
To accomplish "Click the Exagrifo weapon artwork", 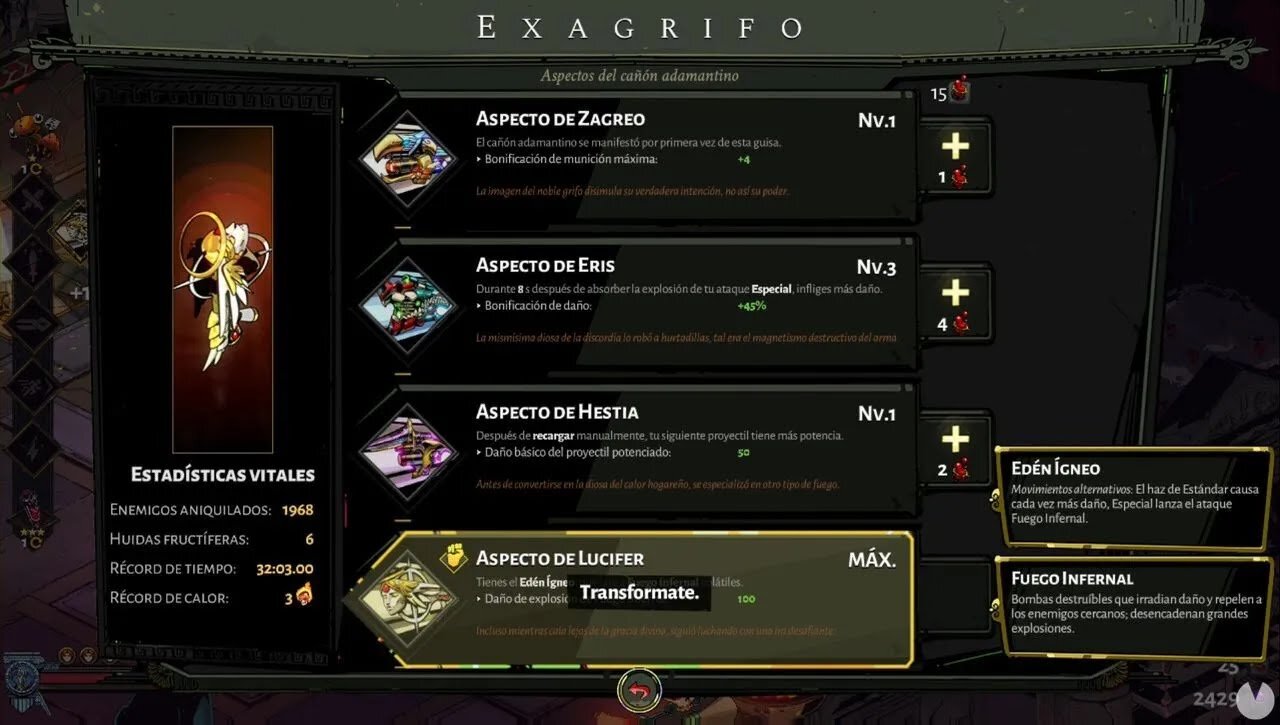I will coord(223,289).
